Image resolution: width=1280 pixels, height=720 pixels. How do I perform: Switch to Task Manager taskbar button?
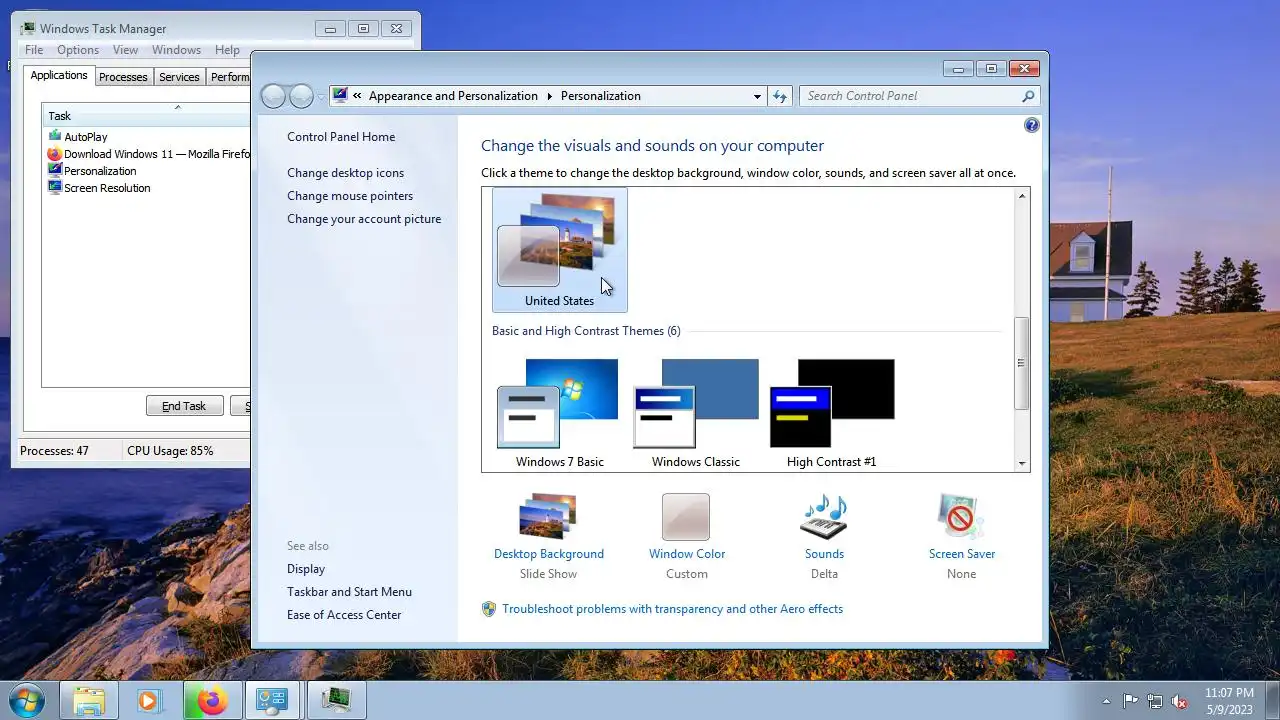(x=336, y=701)
